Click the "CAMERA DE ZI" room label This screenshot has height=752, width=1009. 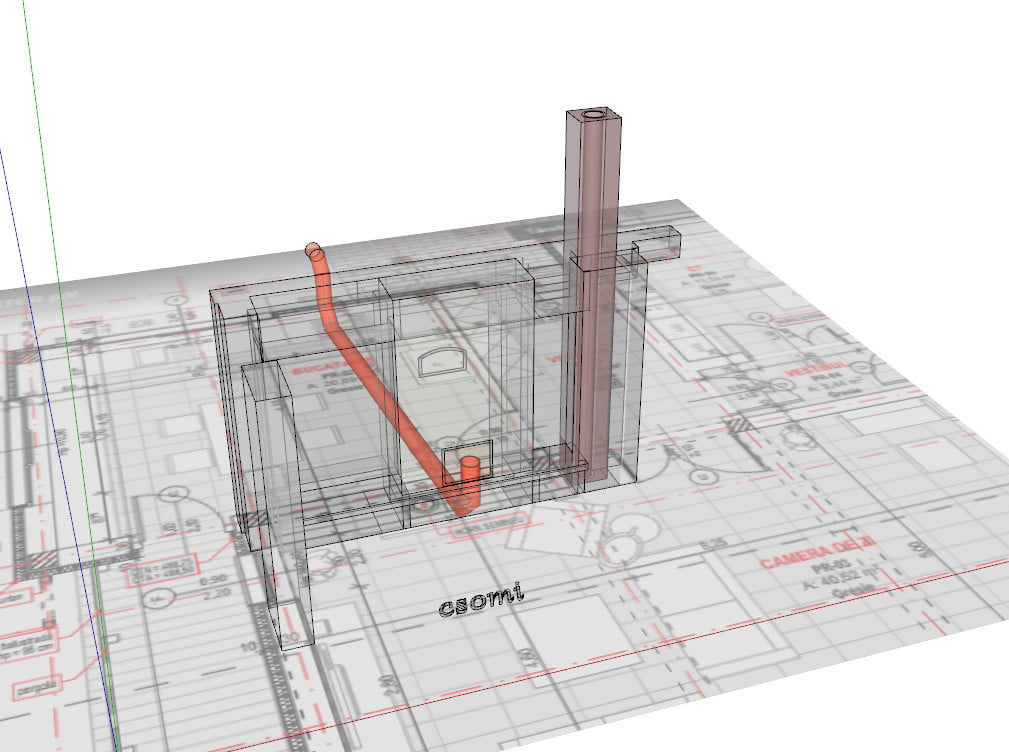(x=817, y=554)
